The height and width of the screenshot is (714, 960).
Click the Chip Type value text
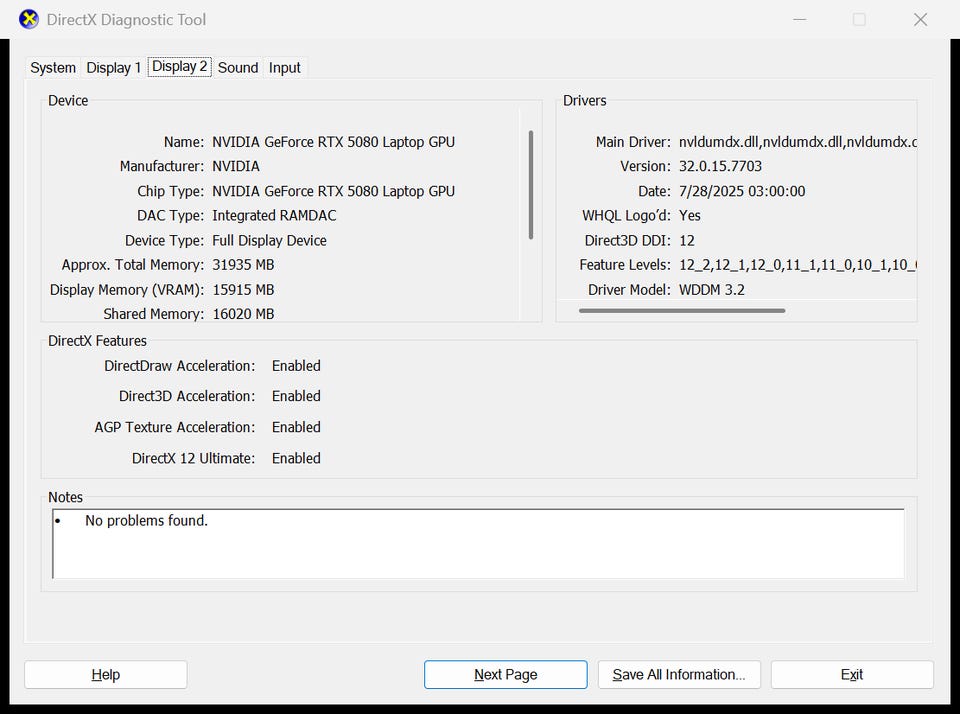click(334, 191)
